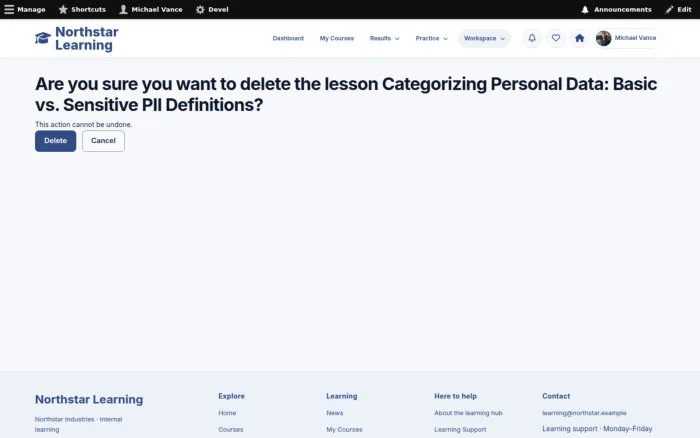This screenshot has width=700, height=438.
Task: Click the Northstar graduation cap logo
Action: [x=43, y=38]
